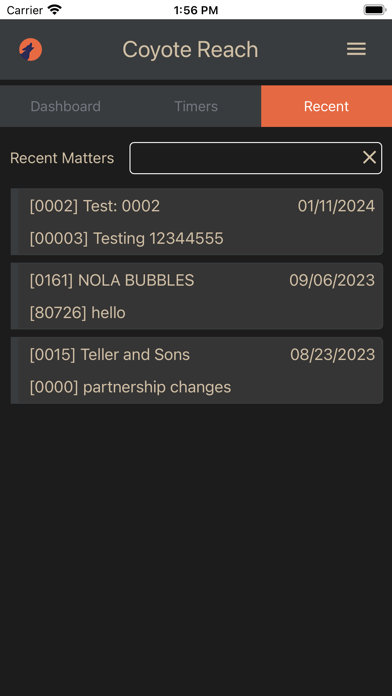The image size is (392, 696).
Task: Check the Wi-Fi status icon
Action: 55,10
